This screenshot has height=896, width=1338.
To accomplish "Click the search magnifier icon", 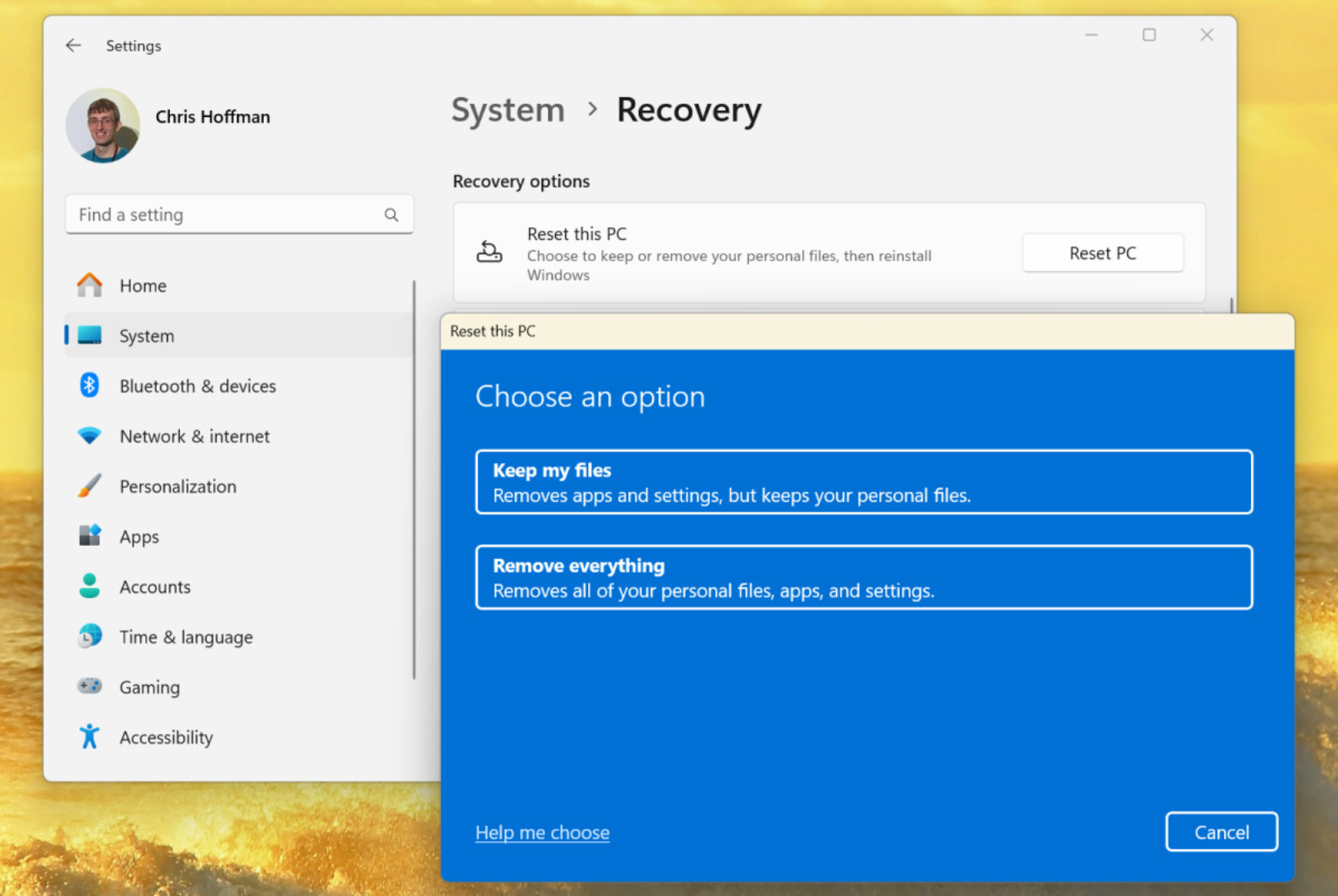I will 391,214.
